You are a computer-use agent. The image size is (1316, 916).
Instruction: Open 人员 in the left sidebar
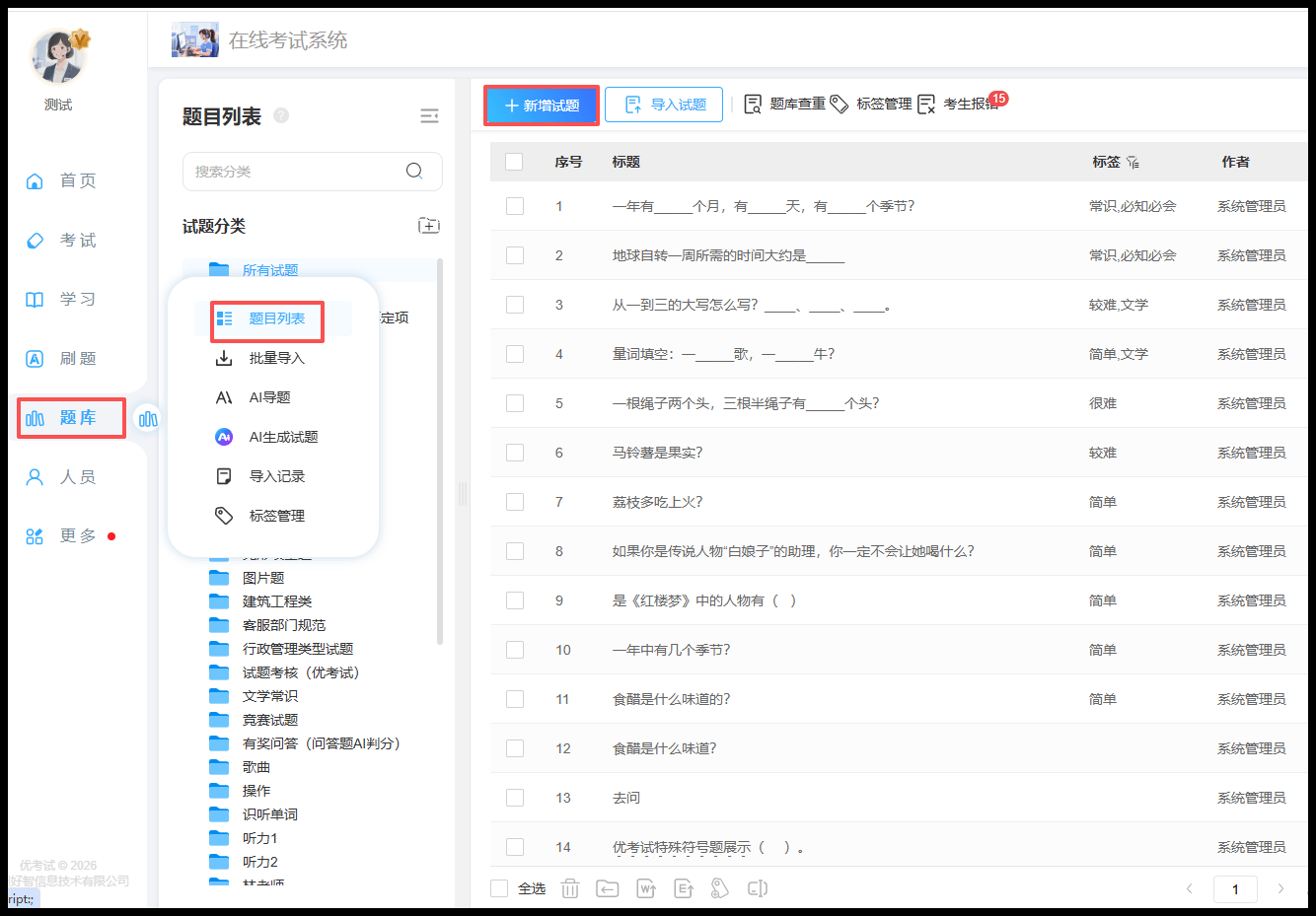(61, 476)
